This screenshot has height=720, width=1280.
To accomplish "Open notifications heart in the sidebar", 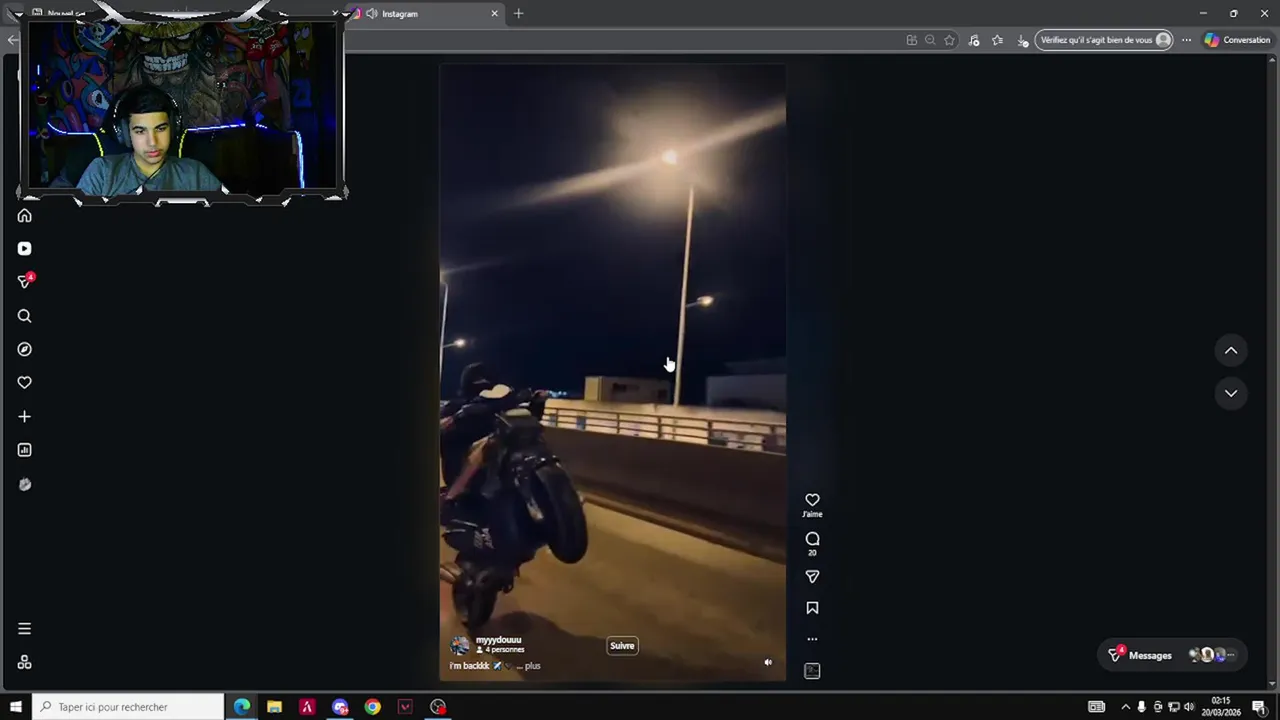I will [x=24, y=383].
